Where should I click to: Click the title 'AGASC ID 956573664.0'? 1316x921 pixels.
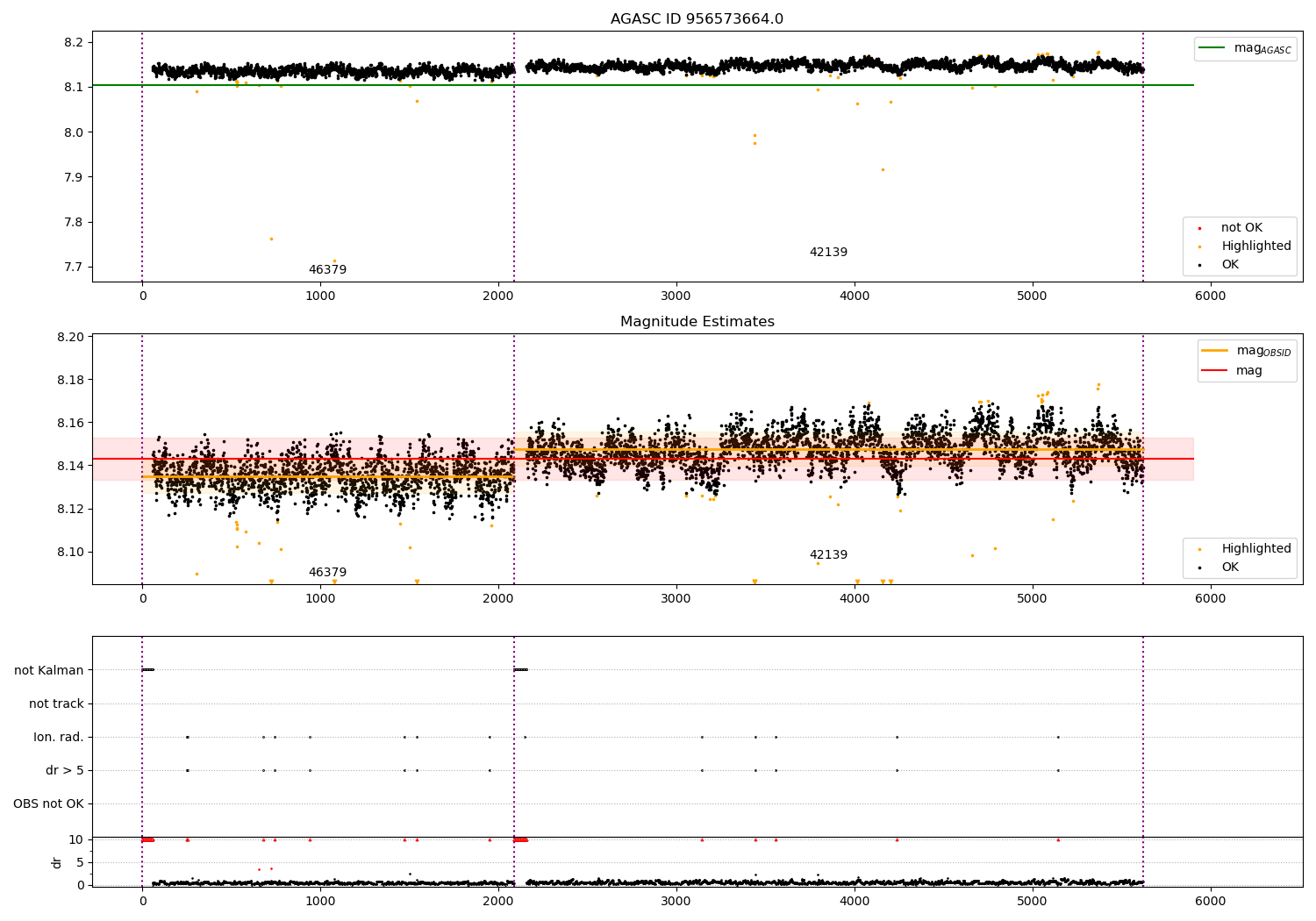(697, 19)
